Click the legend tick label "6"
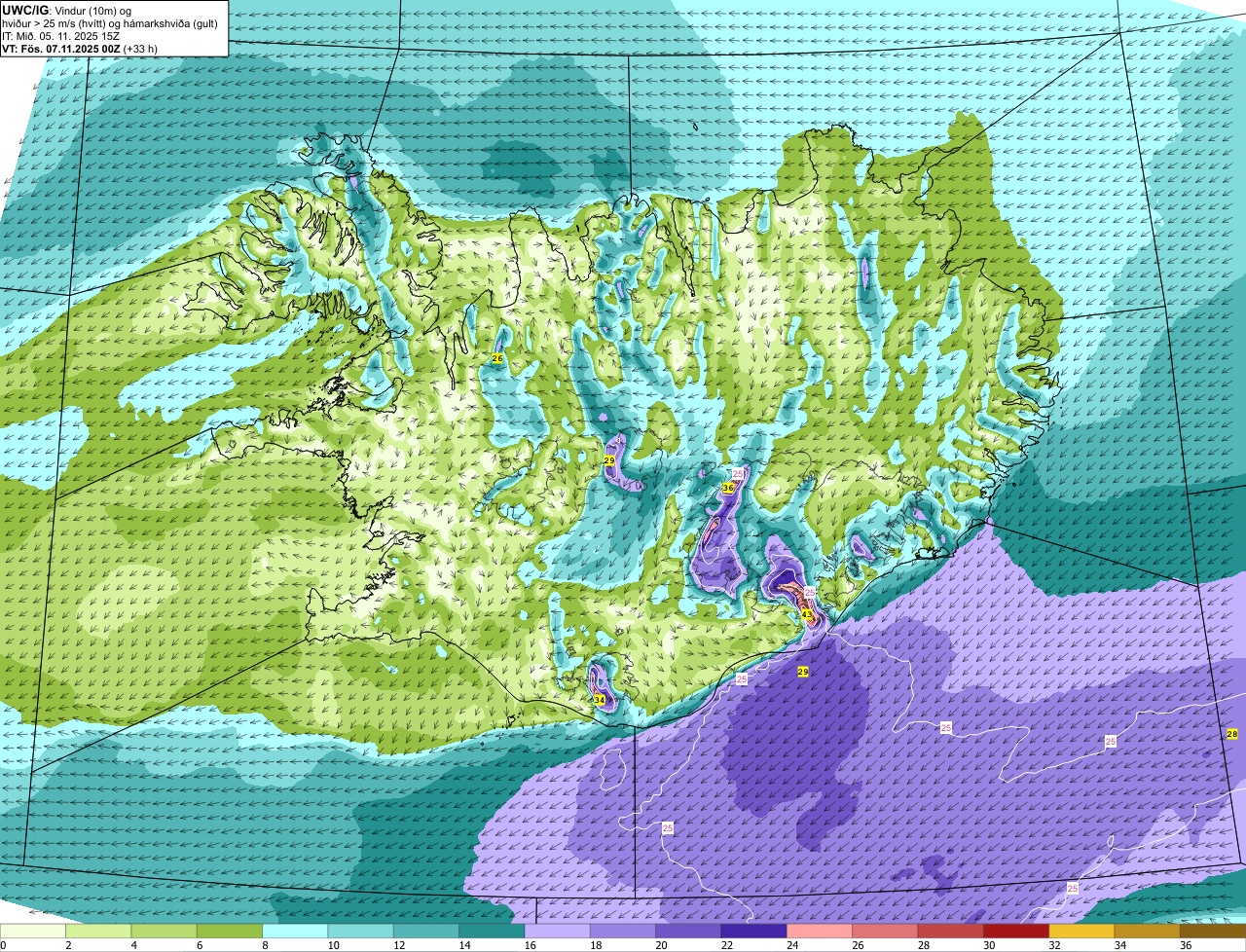 point(198,945)
